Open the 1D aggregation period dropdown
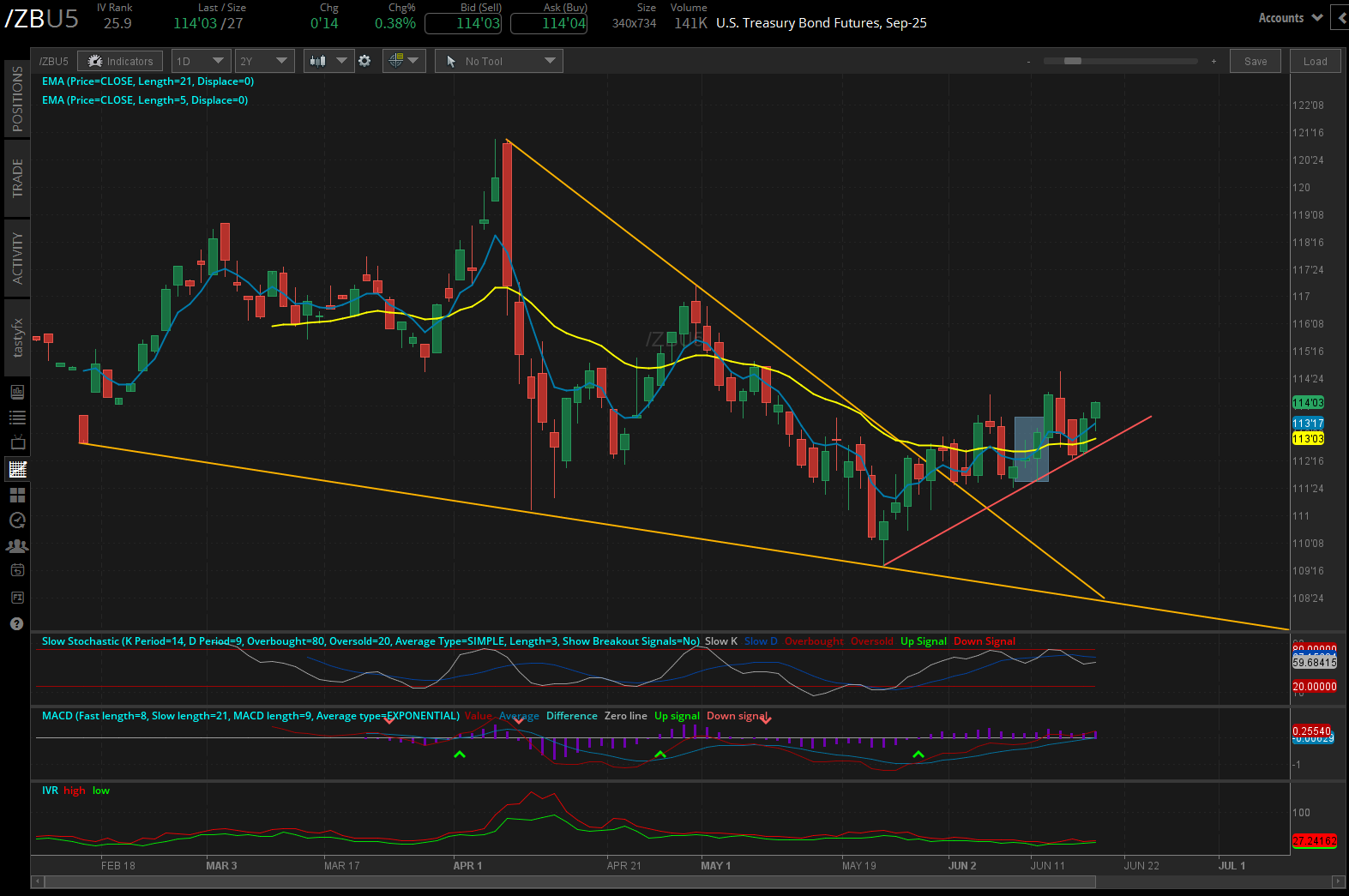The width and height of the screenshot is (1349, 896). 201,61
